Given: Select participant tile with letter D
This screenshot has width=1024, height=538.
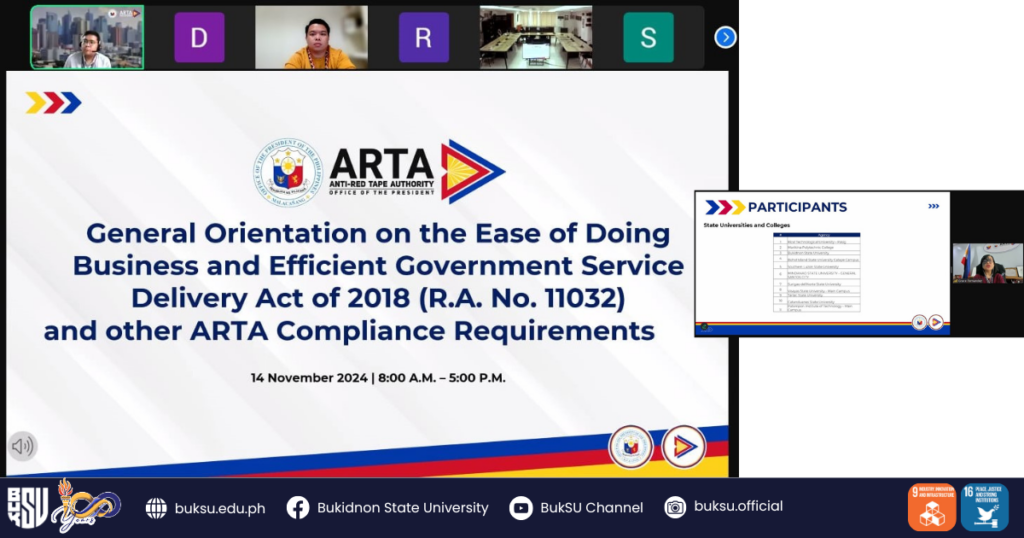Looking at the screenshot, I should pyautogui.click(x=199, y=37).
